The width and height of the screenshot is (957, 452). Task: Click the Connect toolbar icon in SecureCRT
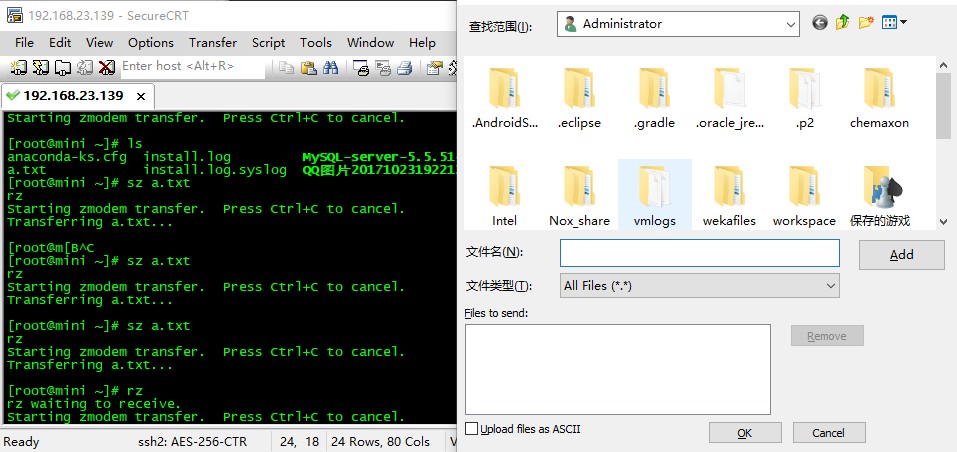tap(18, 67)
